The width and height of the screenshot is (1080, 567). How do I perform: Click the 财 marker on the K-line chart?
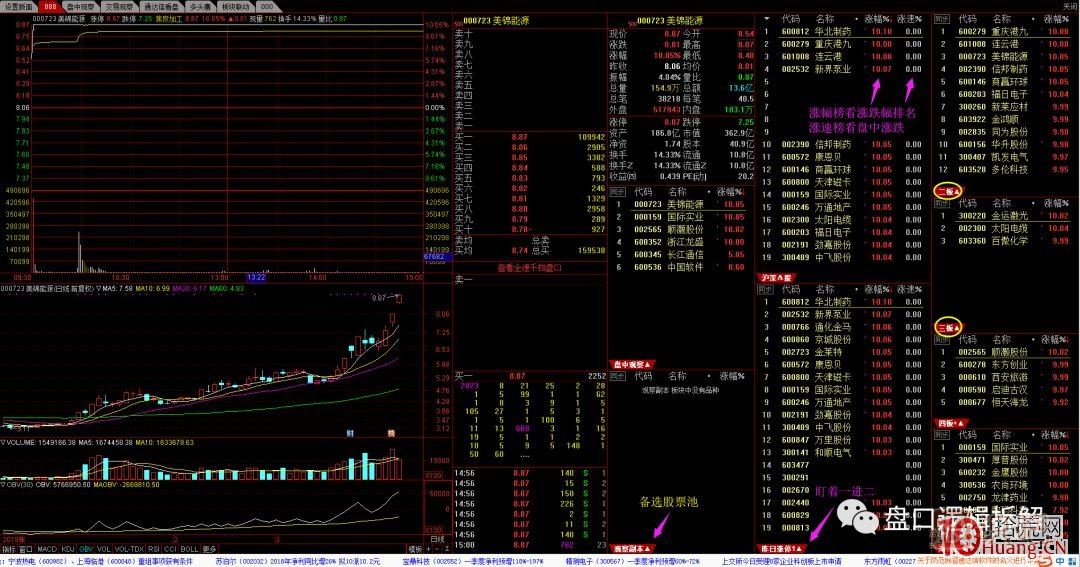(350, 432)
